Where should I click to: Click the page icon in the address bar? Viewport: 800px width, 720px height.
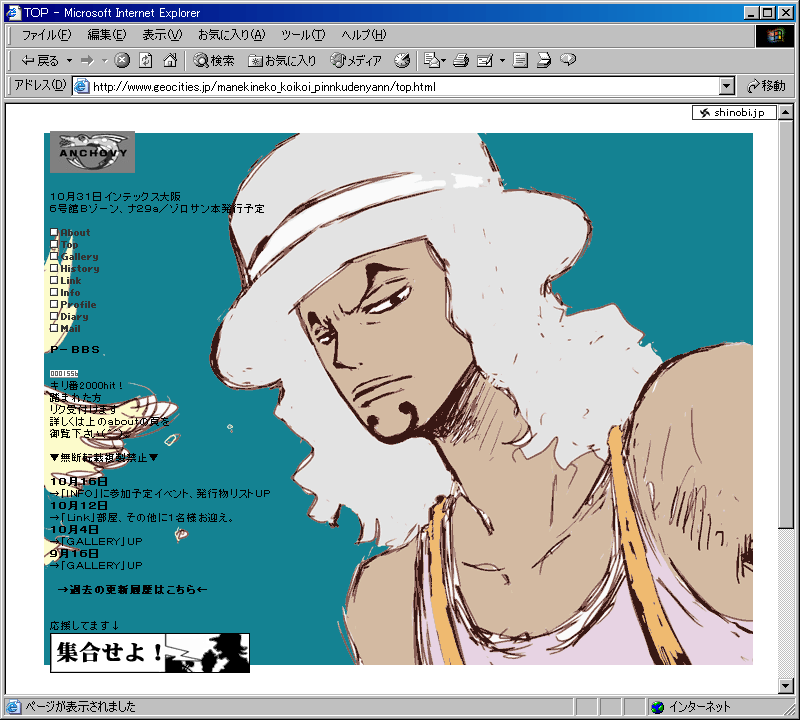coord(82,86)
